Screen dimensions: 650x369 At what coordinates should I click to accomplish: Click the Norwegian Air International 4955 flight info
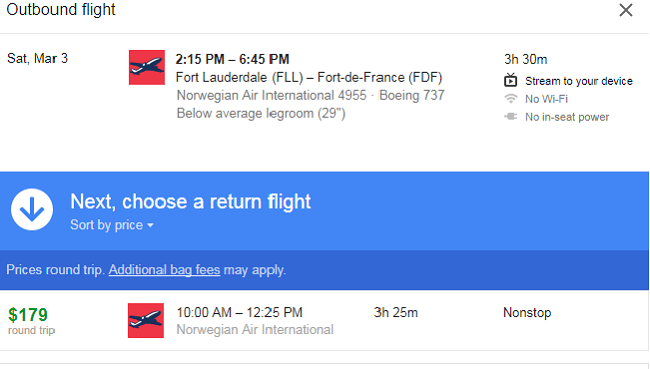pos(272,95)
